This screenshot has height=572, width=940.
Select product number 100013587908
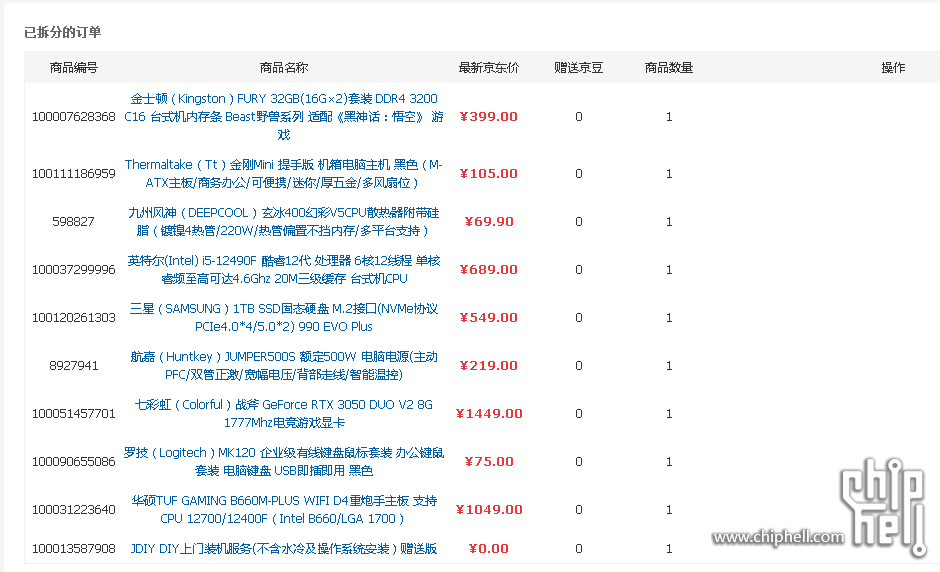click(x=73, y=549)
